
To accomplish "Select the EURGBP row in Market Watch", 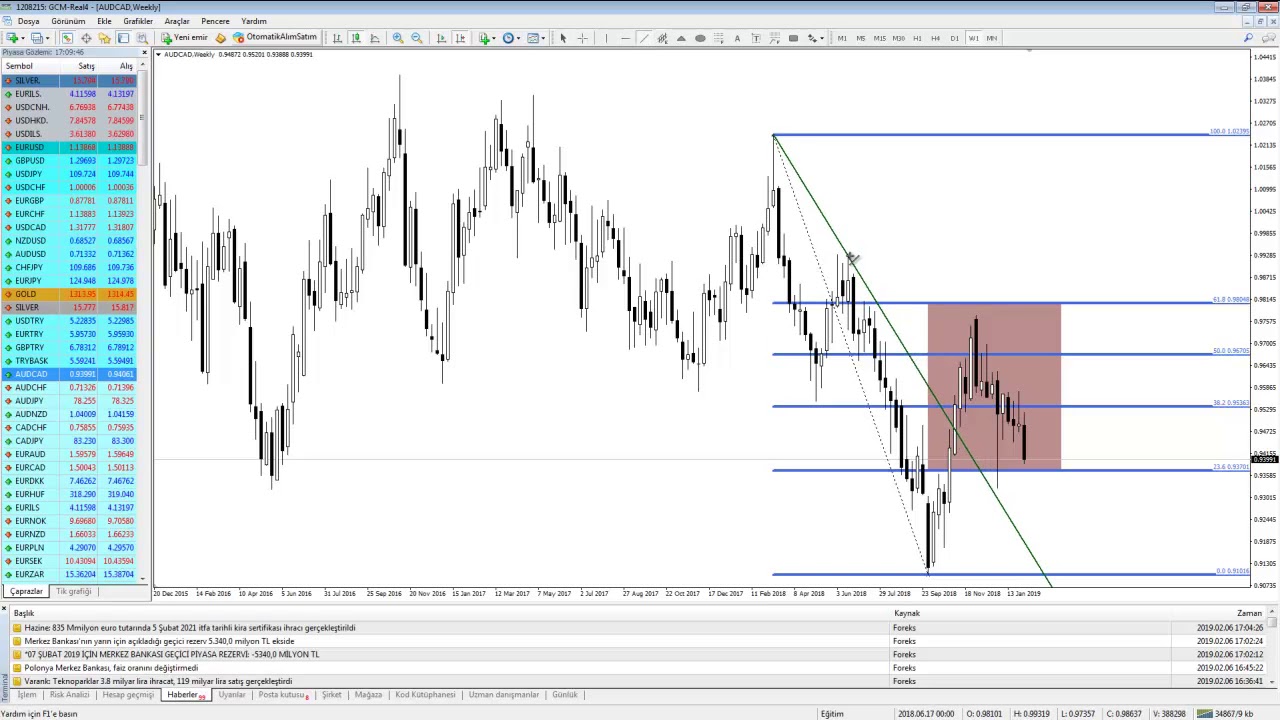I will click(x=69, y=200).
